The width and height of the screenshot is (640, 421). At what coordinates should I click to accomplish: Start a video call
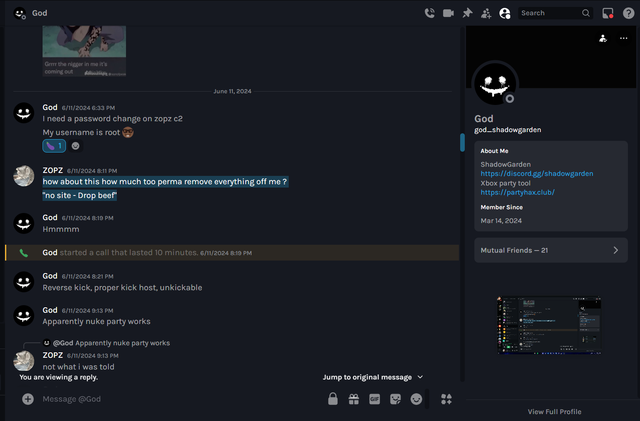(x=448, y=13)
